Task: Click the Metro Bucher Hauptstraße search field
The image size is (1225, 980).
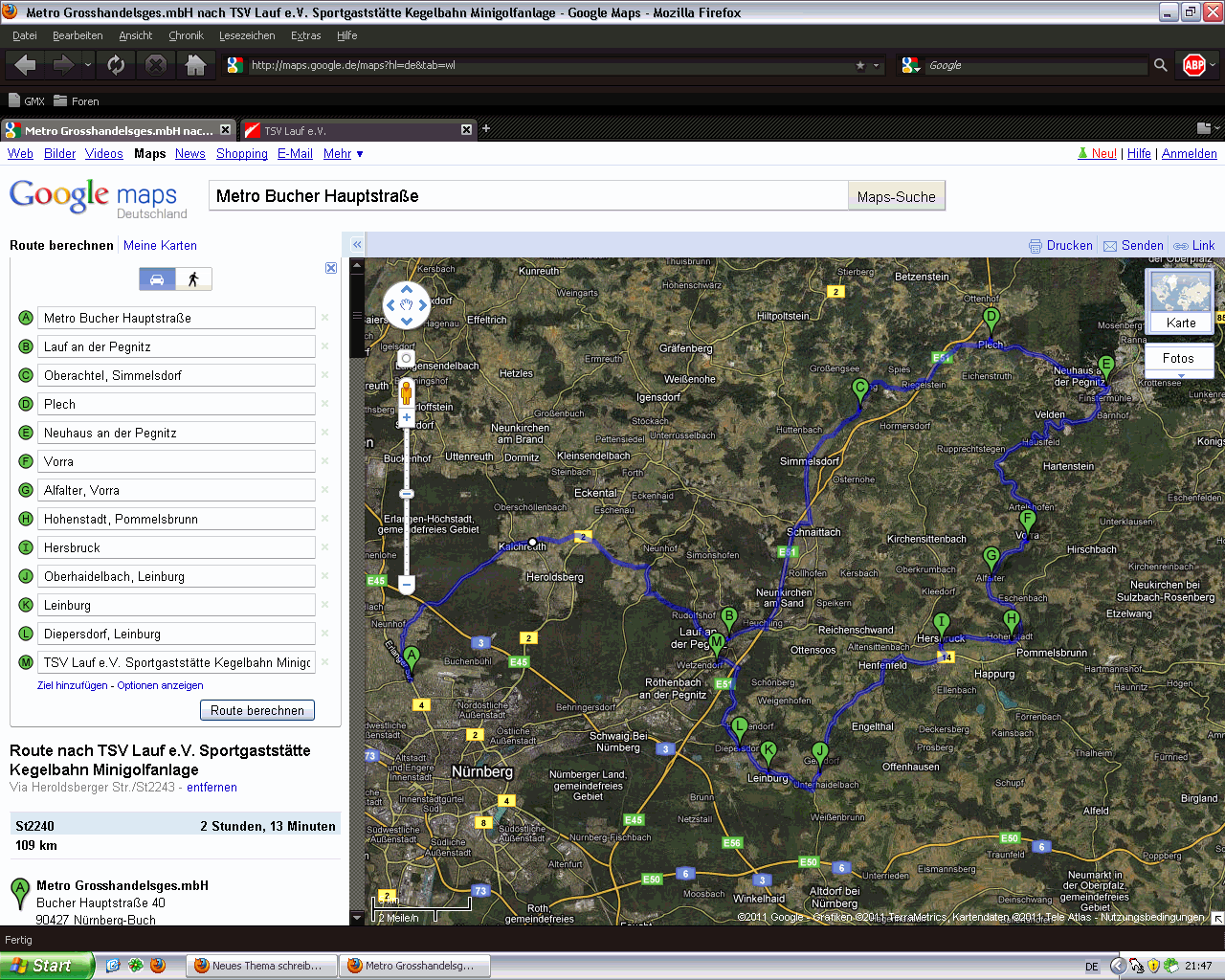Action: tap(528, 196)
